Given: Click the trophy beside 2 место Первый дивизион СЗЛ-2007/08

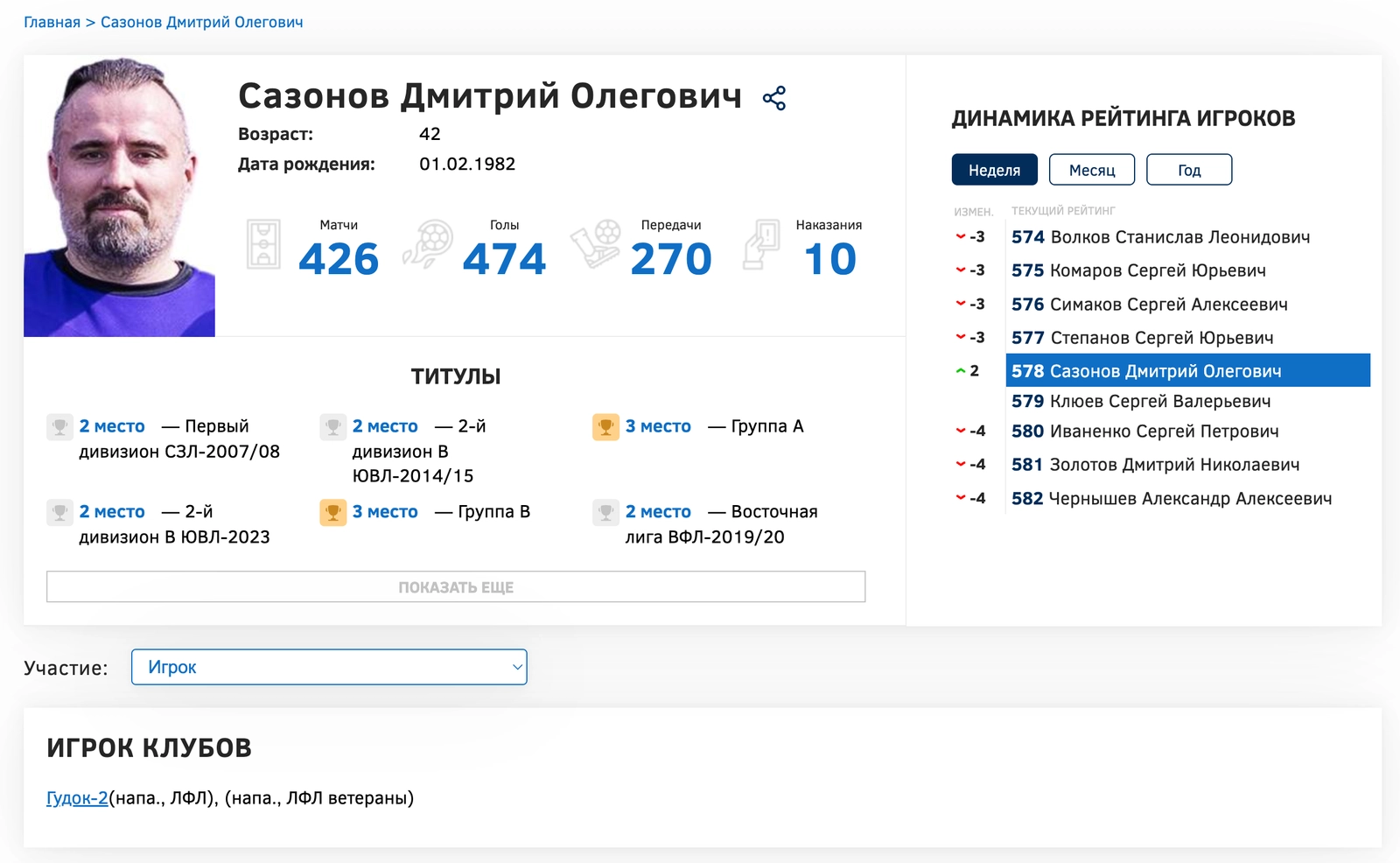Looking at the screenshot, I should [58, 426].
